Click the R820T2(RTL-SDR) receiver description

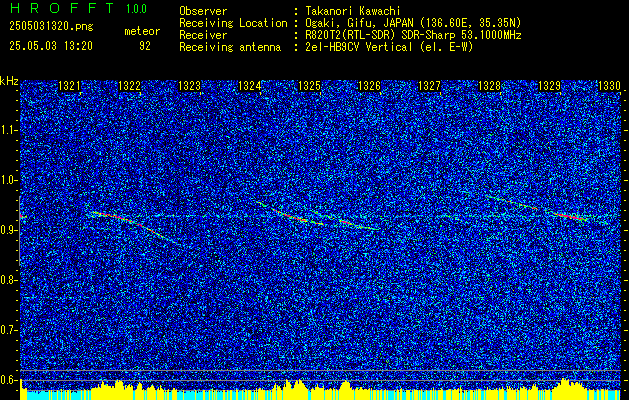(413, 35)
